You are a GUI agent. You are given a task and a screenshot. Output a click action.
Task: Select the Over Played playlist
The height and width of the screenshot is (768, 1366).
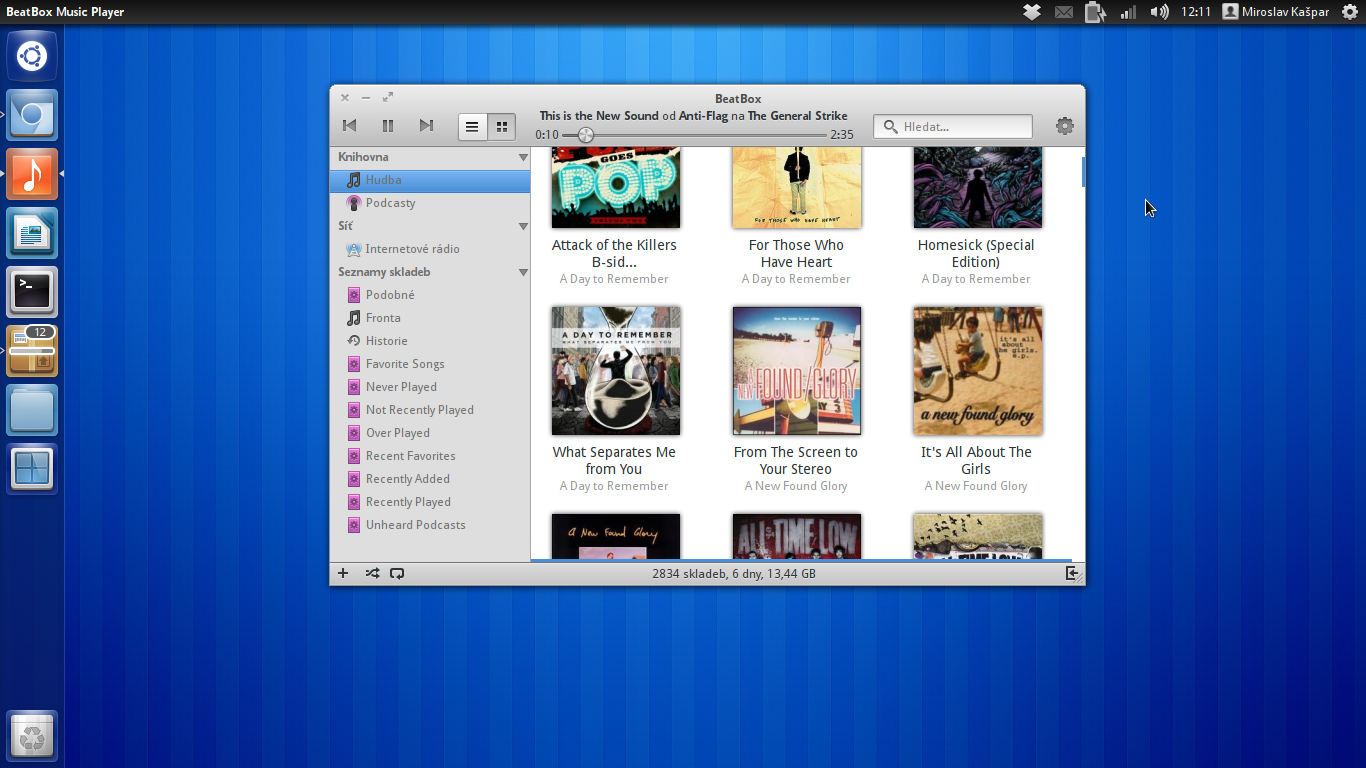click(x=430, y=433)
